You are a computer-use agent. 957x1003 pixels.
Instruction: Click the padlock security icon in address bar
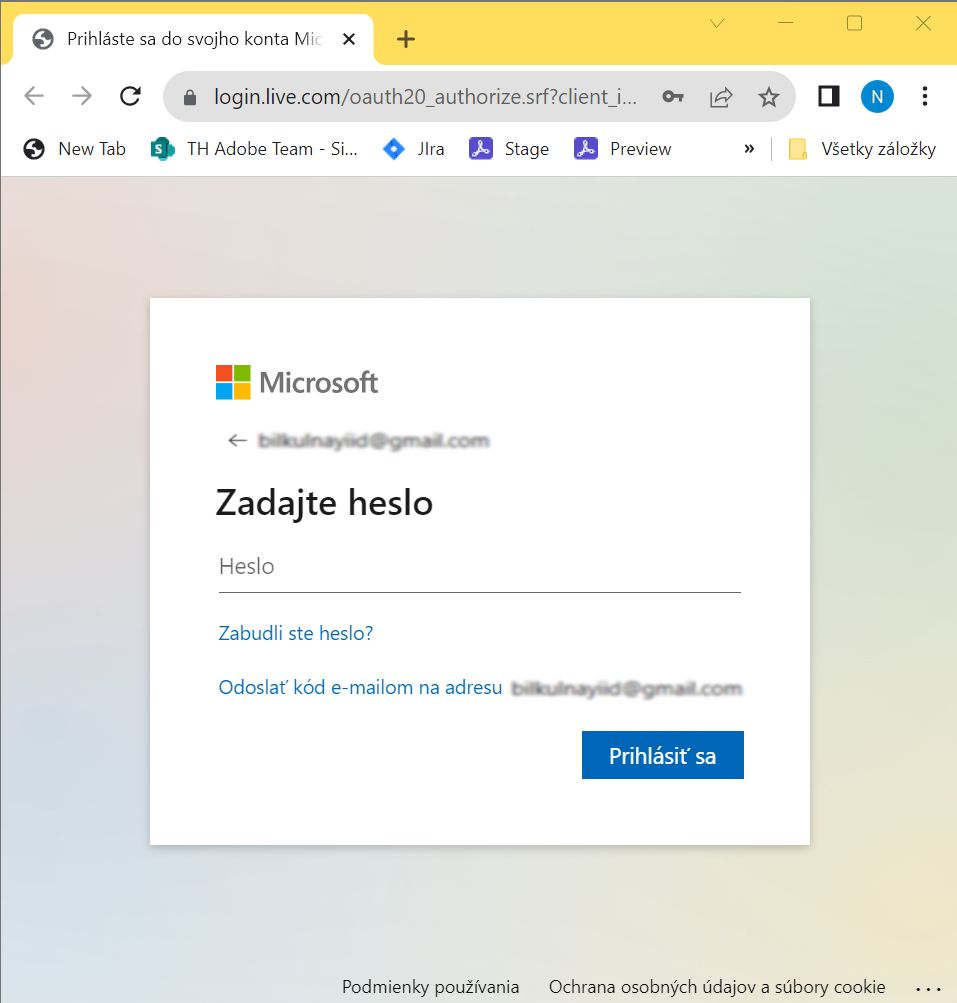[x=189, y=96]
